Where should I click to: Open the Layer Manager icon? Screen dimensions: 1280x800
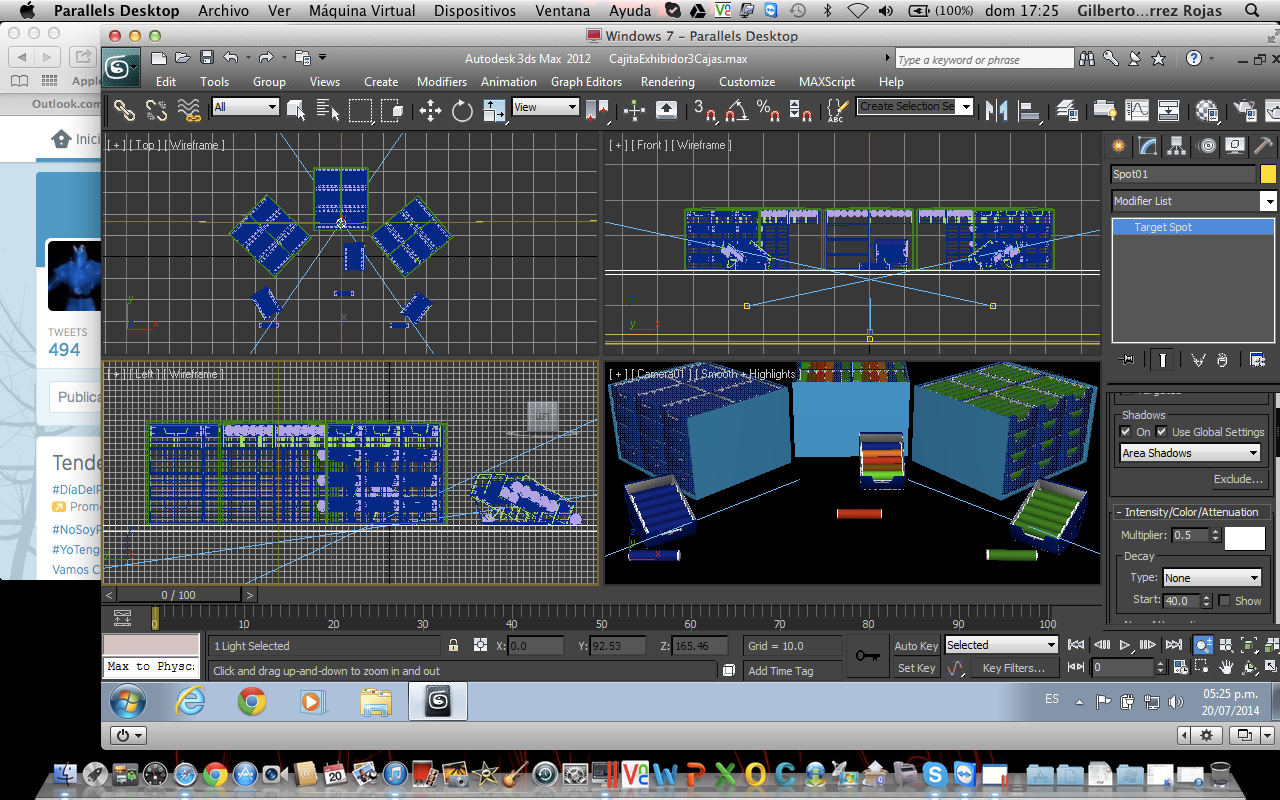coord(1066,110)
